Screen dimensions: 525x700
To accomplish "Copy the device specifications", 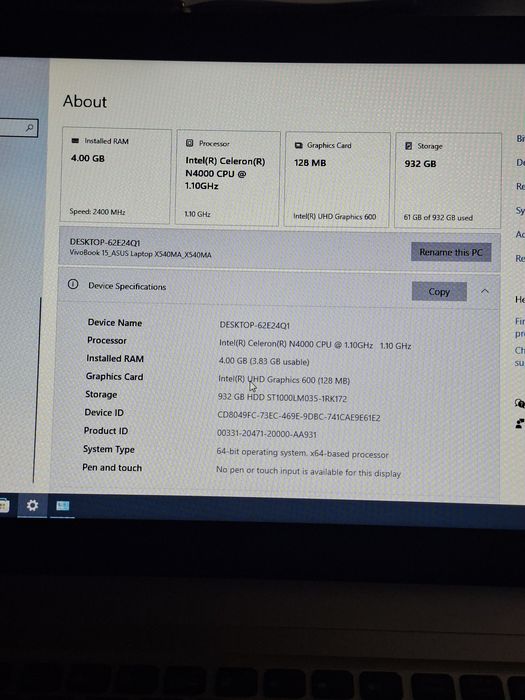I will (439, 292).
